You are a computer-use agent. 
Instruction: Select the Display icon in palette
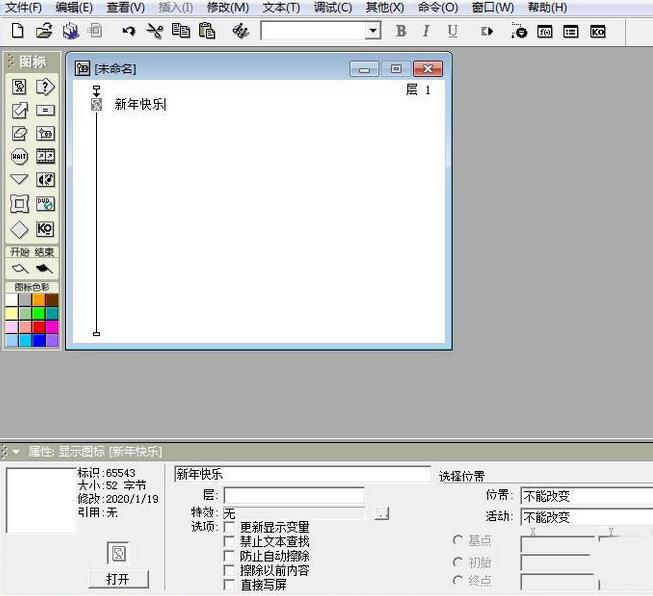click(19, 87)
